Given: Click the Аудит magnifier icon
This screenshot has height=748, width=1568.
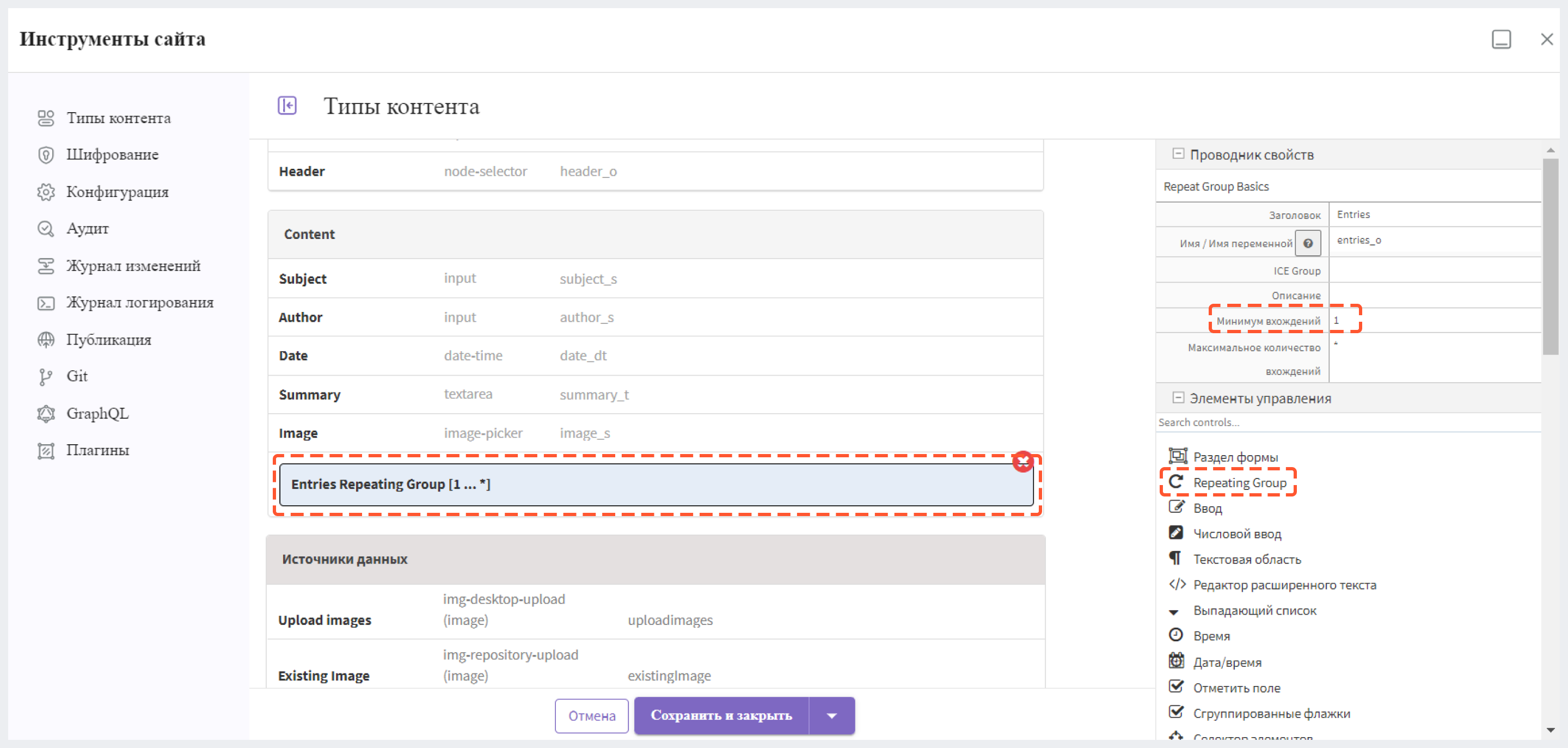Looking at the screenshot, I should [x=46, y=228].
